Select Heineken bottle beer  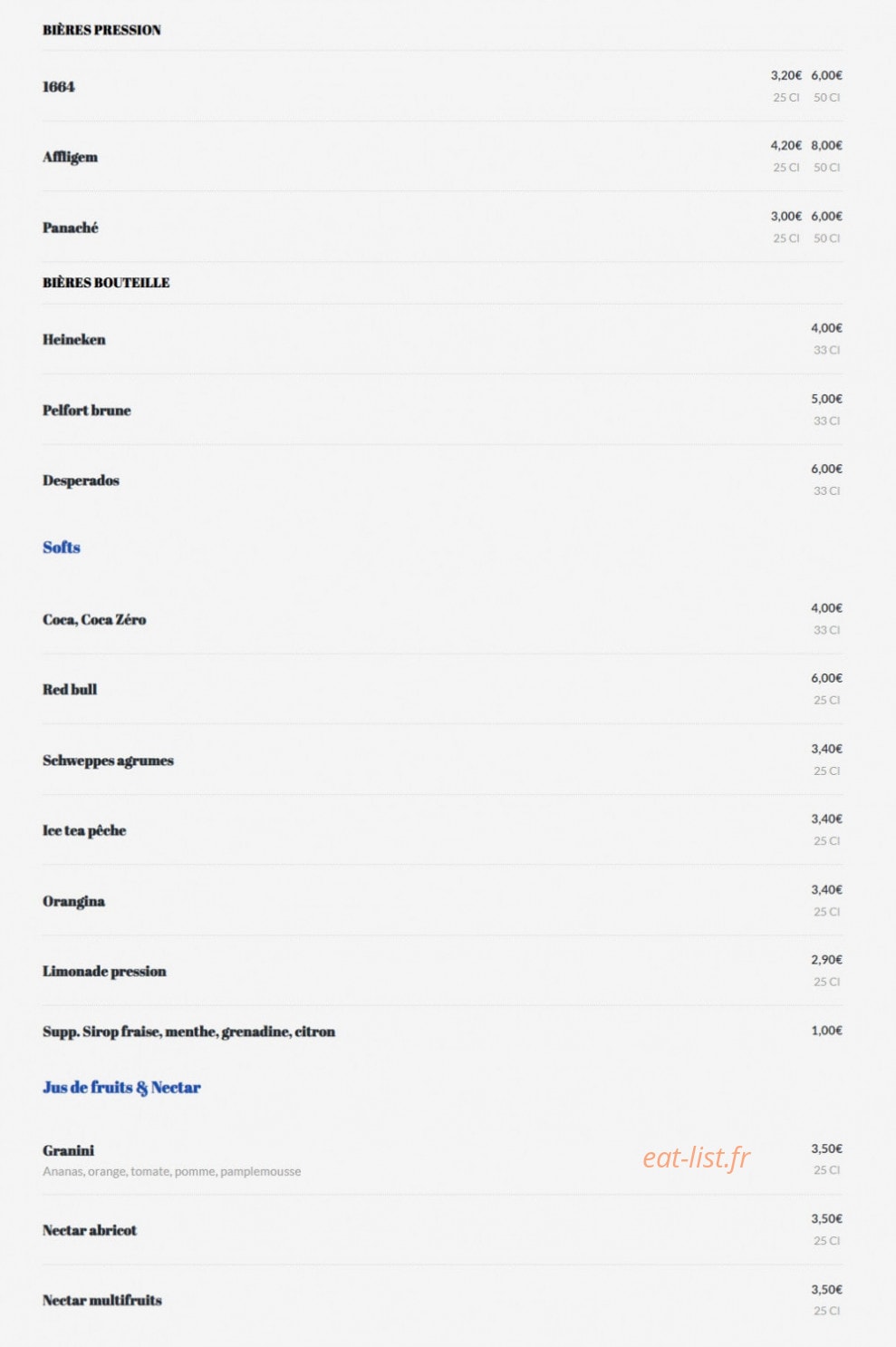click(74, 340)
